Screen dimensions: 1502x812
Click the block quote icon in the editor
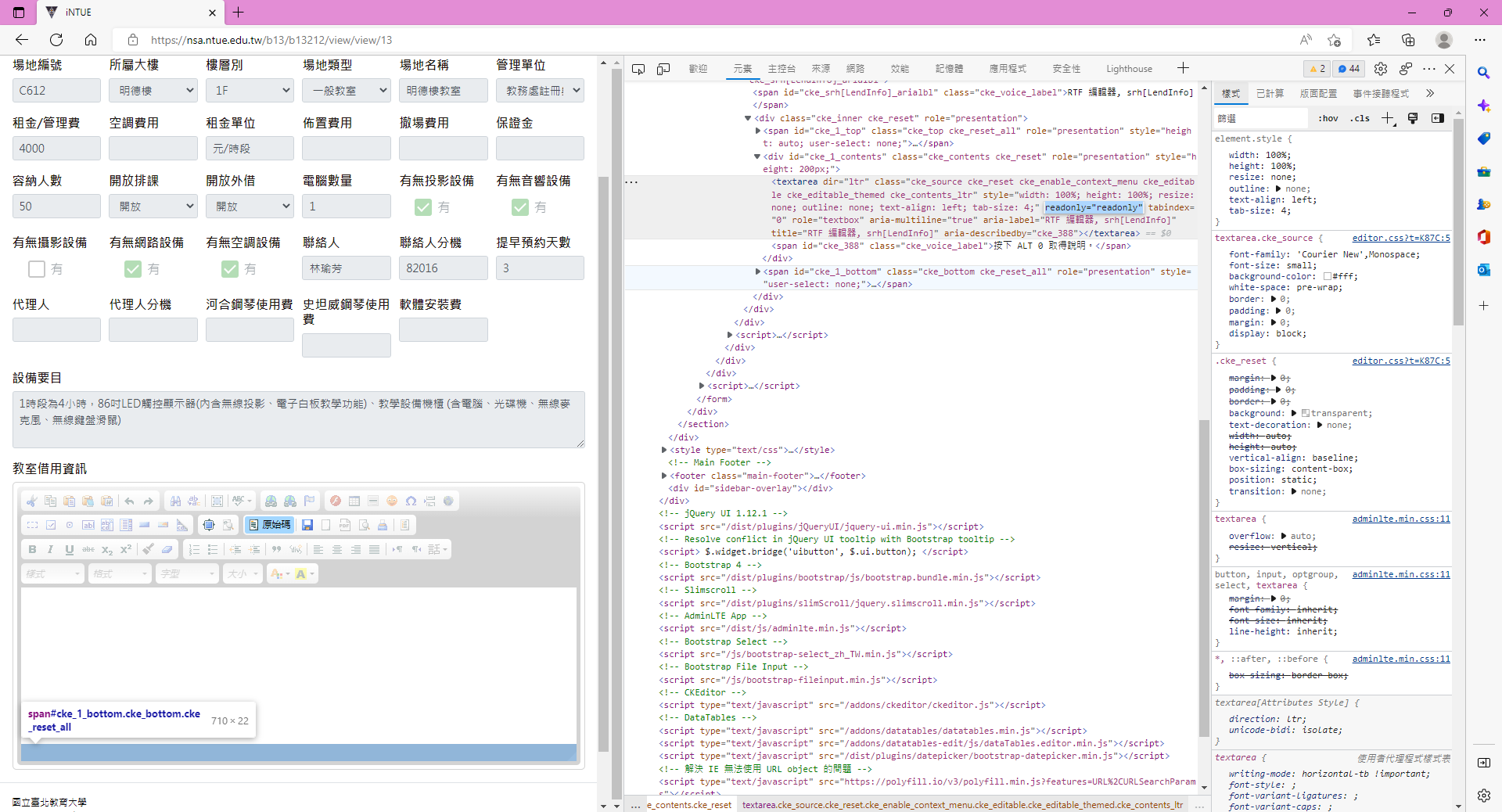click(x=277, y=549)
